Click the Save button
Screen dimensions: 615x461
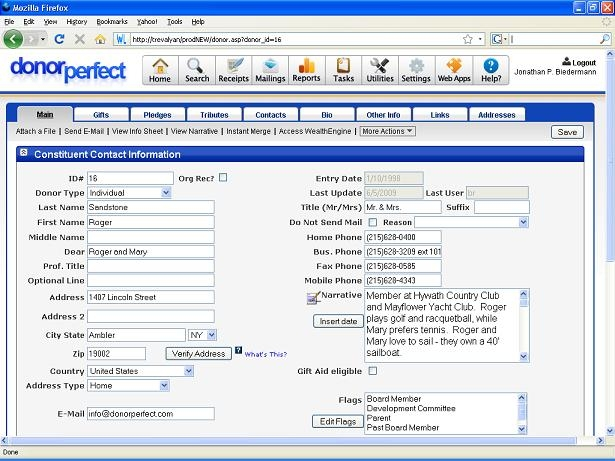pyautogui.click(x=567, y=132)
